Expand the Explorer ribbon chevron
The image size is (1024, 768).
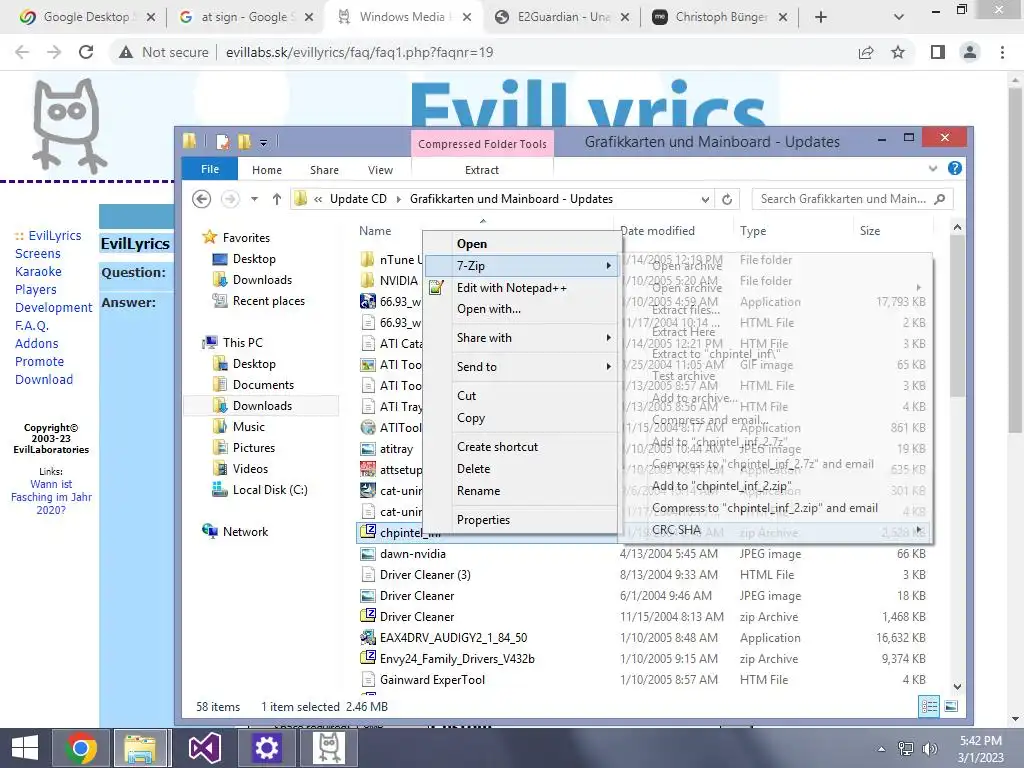pos(933,168)
